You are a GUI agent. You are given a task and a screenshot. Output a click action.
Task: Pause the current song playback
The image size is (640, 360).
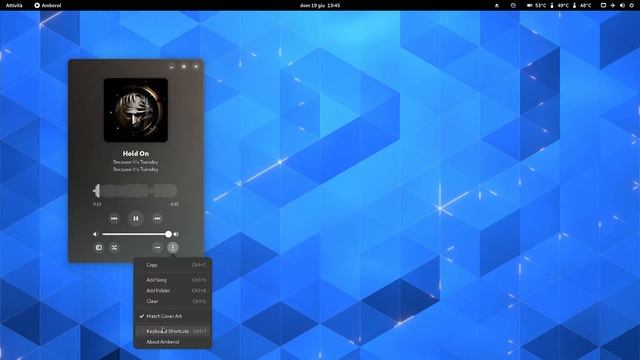pos(136,218)
